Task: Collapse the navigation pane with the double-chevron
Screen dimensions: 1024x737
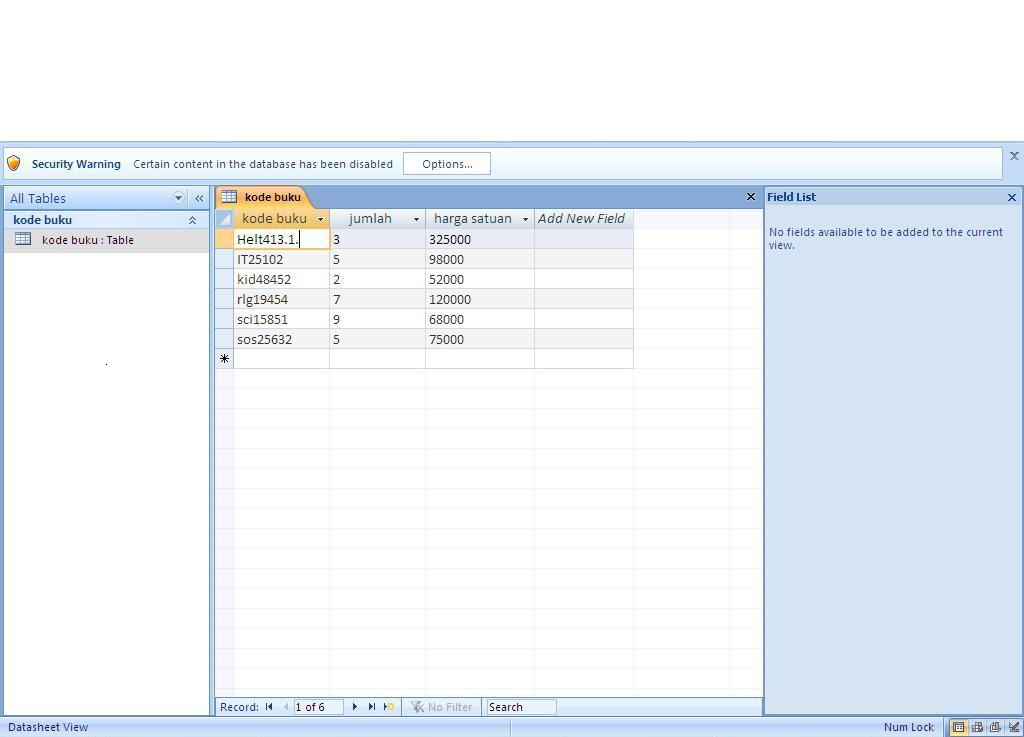Action: (199, 198)
